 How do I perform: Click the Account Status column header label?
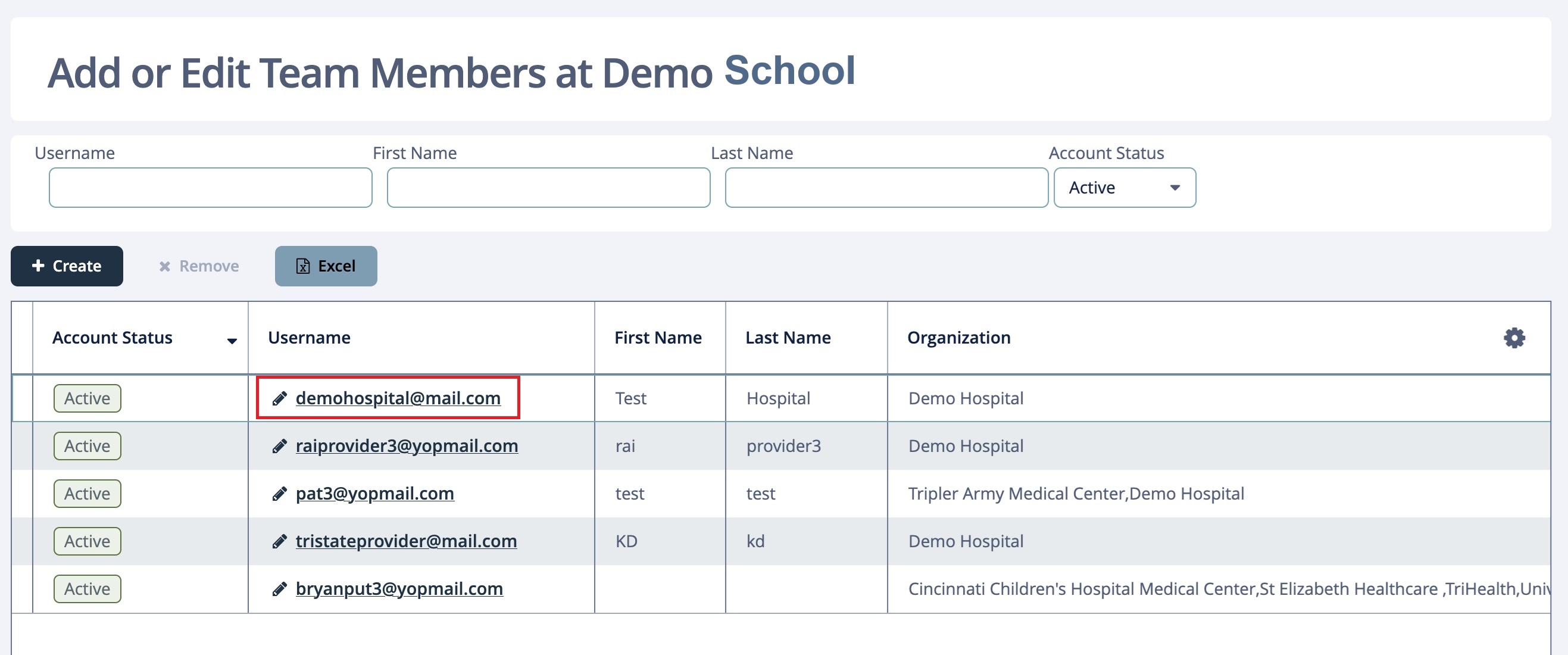112,338
